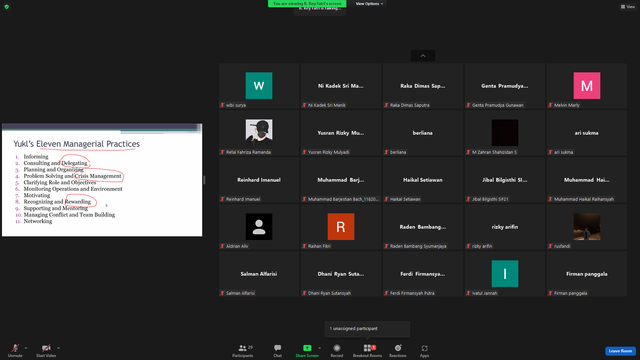Click the muted mic icon beside Raihan Fikri
The image size is (640, 360).
tap(304, 246)
